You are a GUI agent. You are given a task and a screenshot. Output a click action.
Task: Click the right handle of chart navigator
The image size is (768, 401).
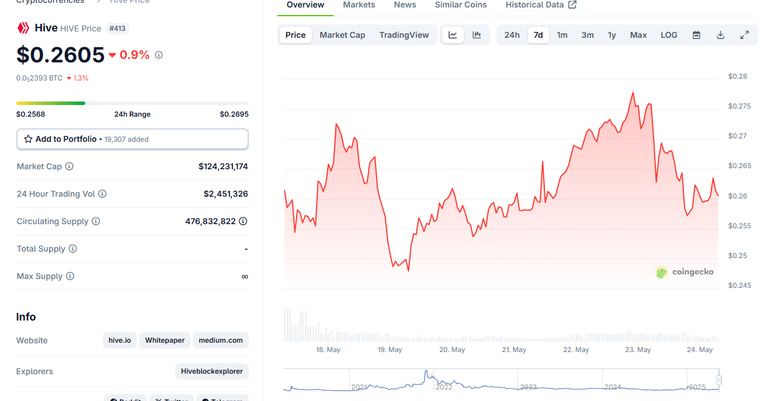coord(719,380)
